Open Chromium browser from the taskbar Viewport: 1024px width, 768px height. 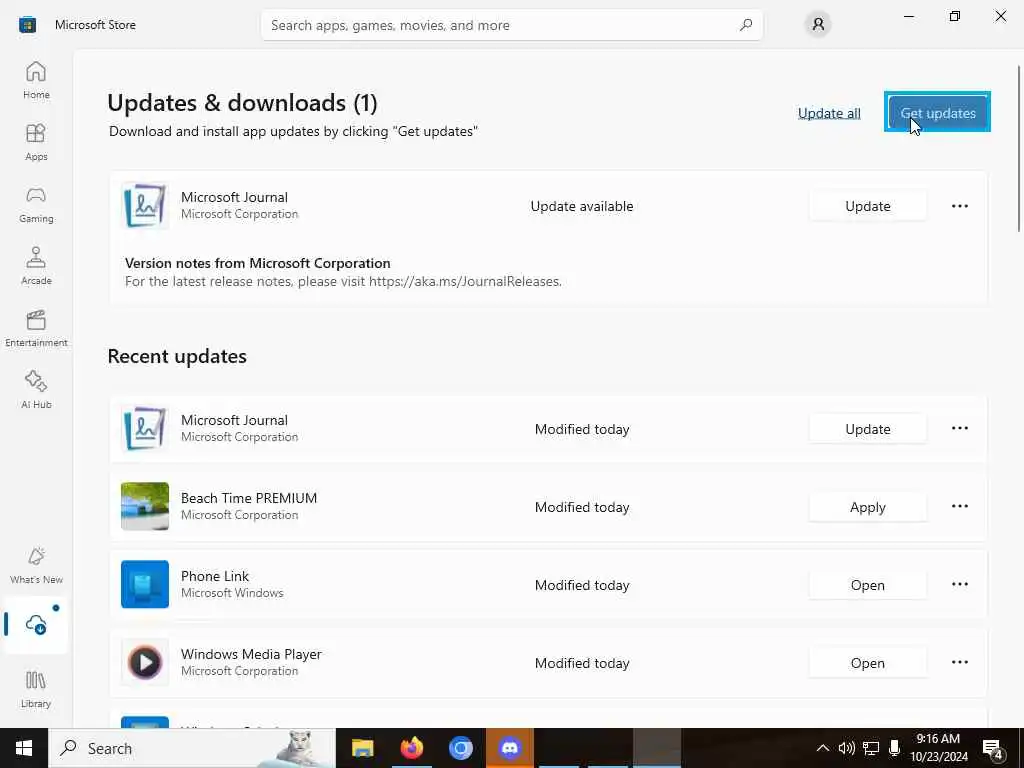460,748
